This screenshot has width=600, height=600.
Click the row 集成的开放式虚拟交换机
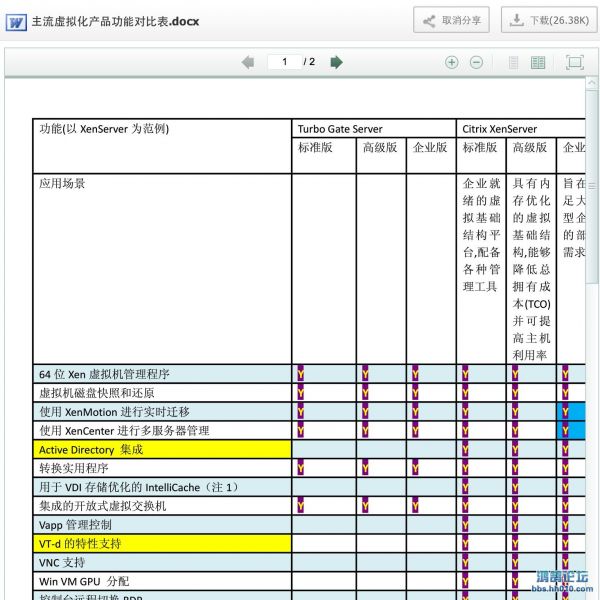[162, 506]
